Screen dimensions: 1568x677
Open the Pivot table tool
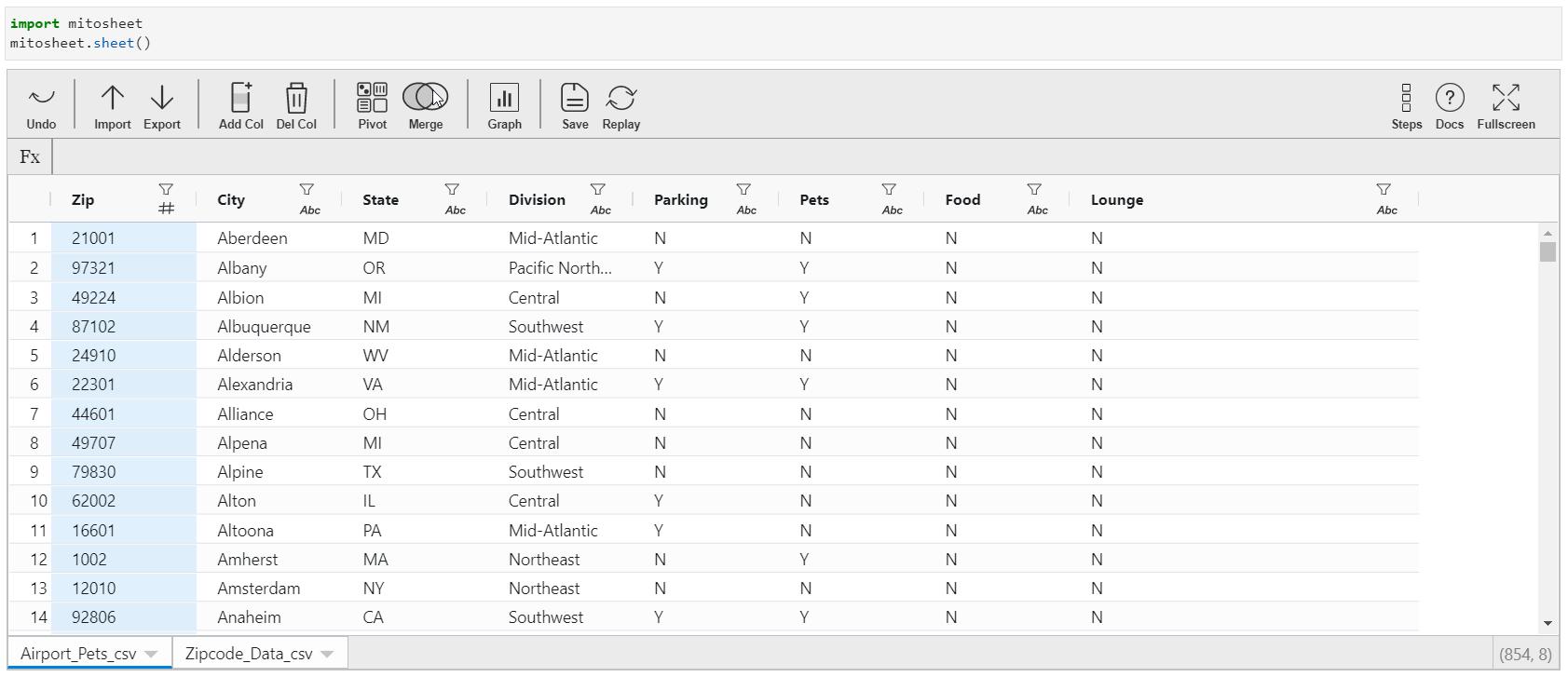(x=372, y=98)
